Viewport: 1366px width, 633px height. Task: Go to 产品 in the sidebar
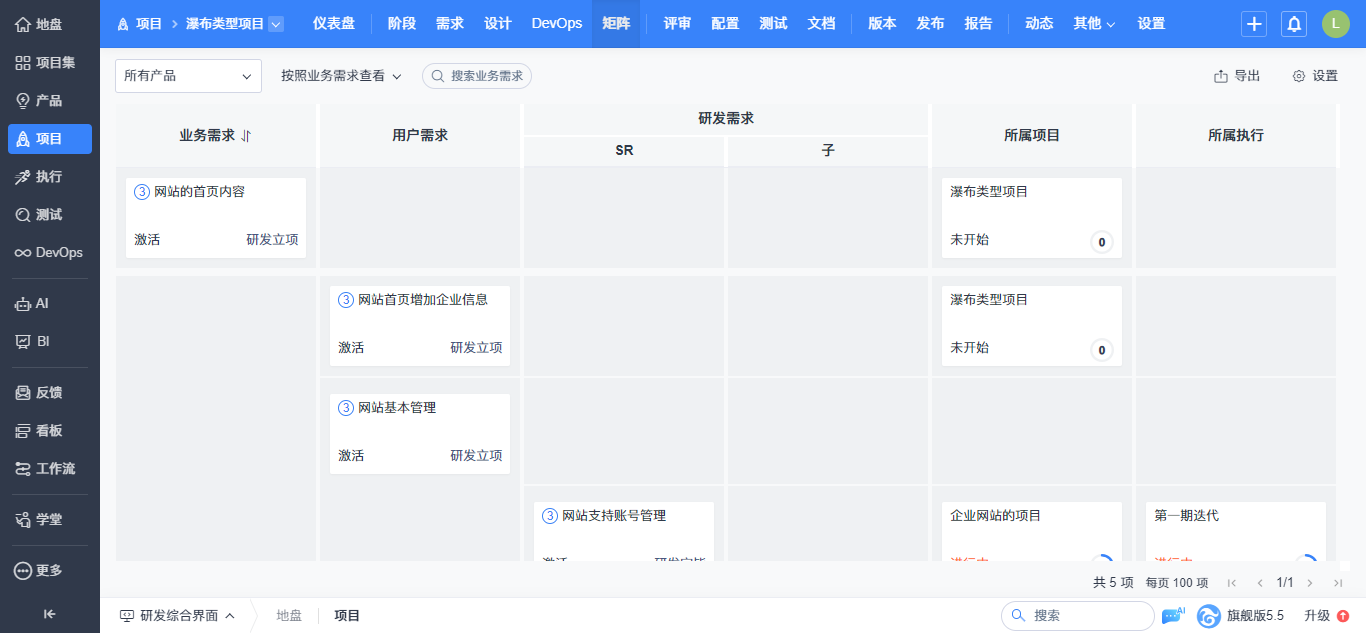50,100
